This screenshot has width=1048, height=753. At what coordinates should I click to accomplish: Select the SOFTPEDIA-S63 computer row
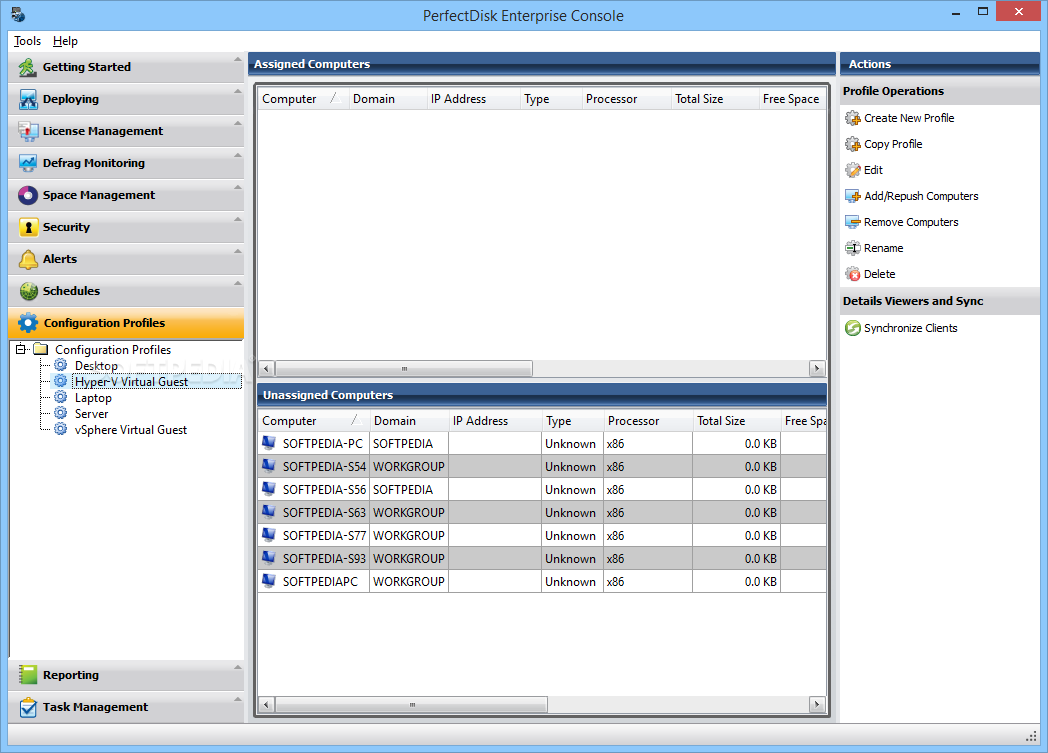pyautogui.click(x=542, y=512)
